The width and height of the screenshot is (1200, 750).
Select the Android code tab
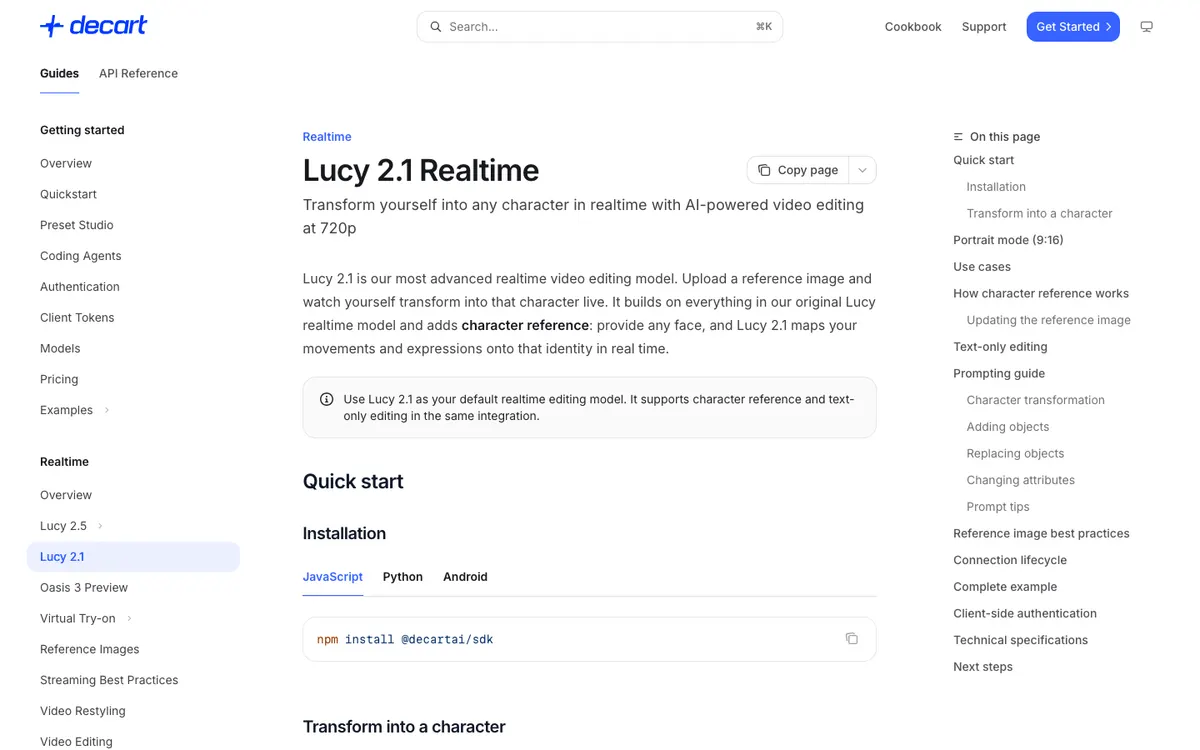coord(465,577)
